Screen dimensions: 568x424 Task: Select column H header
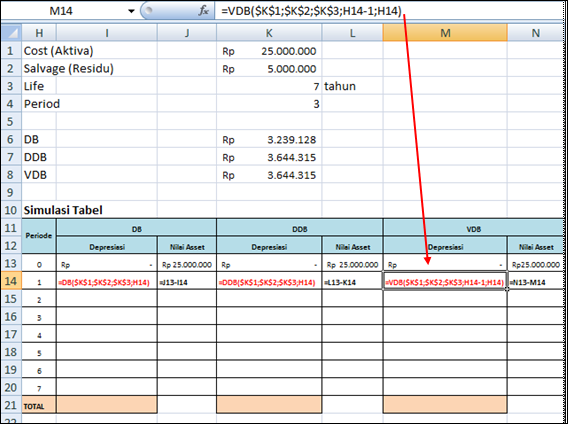[39, 33]
